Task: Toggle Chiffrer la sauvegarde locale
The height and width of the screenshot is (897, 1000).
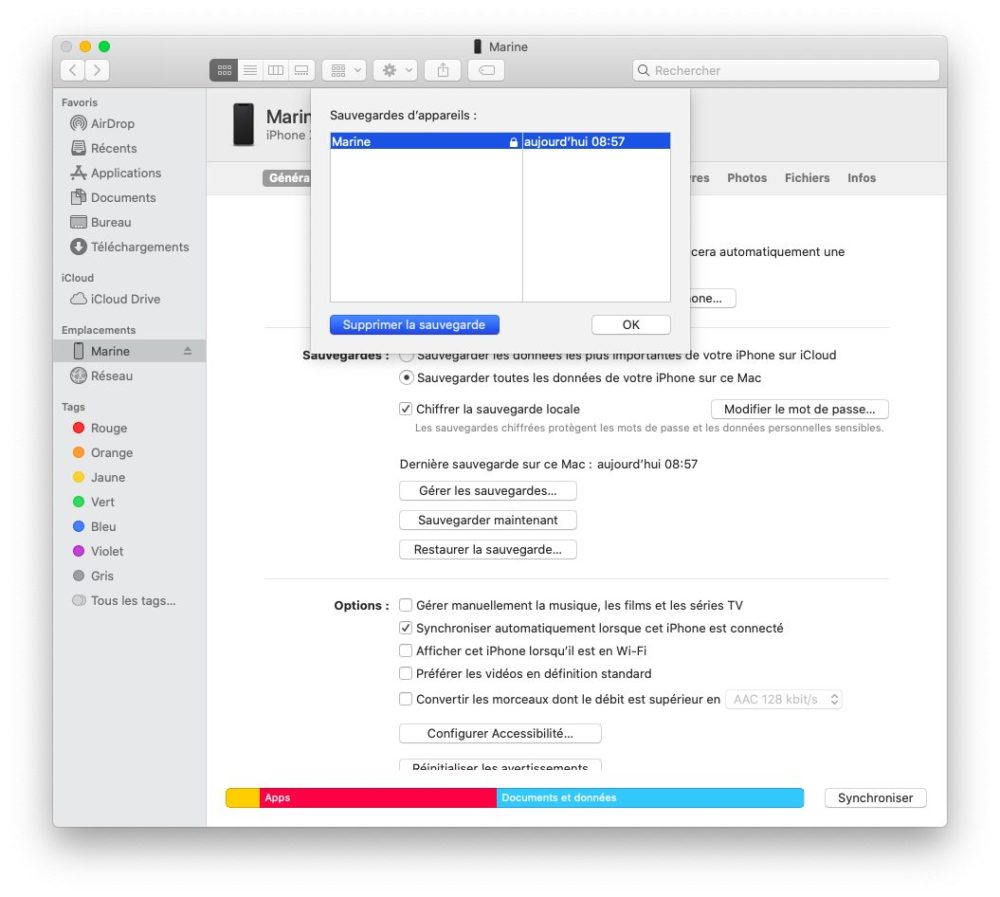Action: click(x=406, y=409)
